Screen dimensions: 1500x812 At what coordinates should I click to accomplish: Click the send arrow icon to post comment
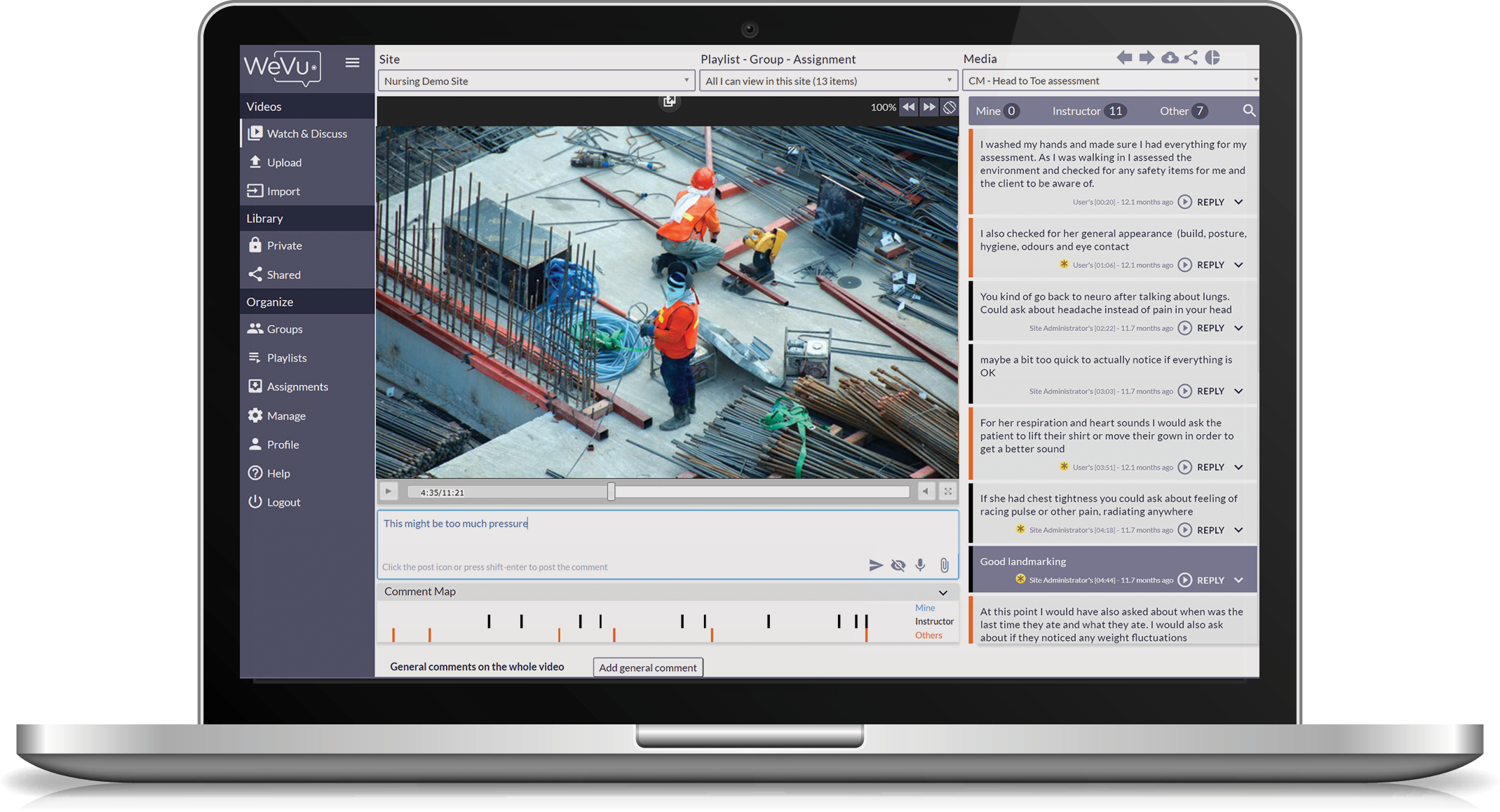(x=875, y=565)
